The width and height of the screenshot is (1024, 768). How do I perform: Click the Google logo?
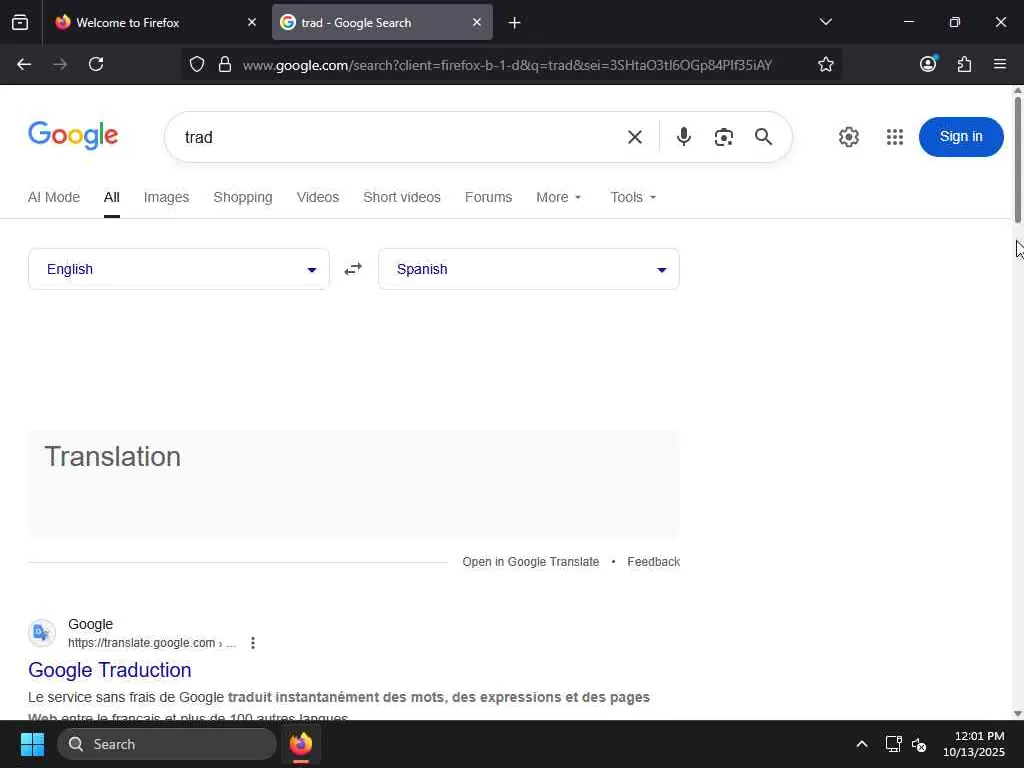point(73,135)
